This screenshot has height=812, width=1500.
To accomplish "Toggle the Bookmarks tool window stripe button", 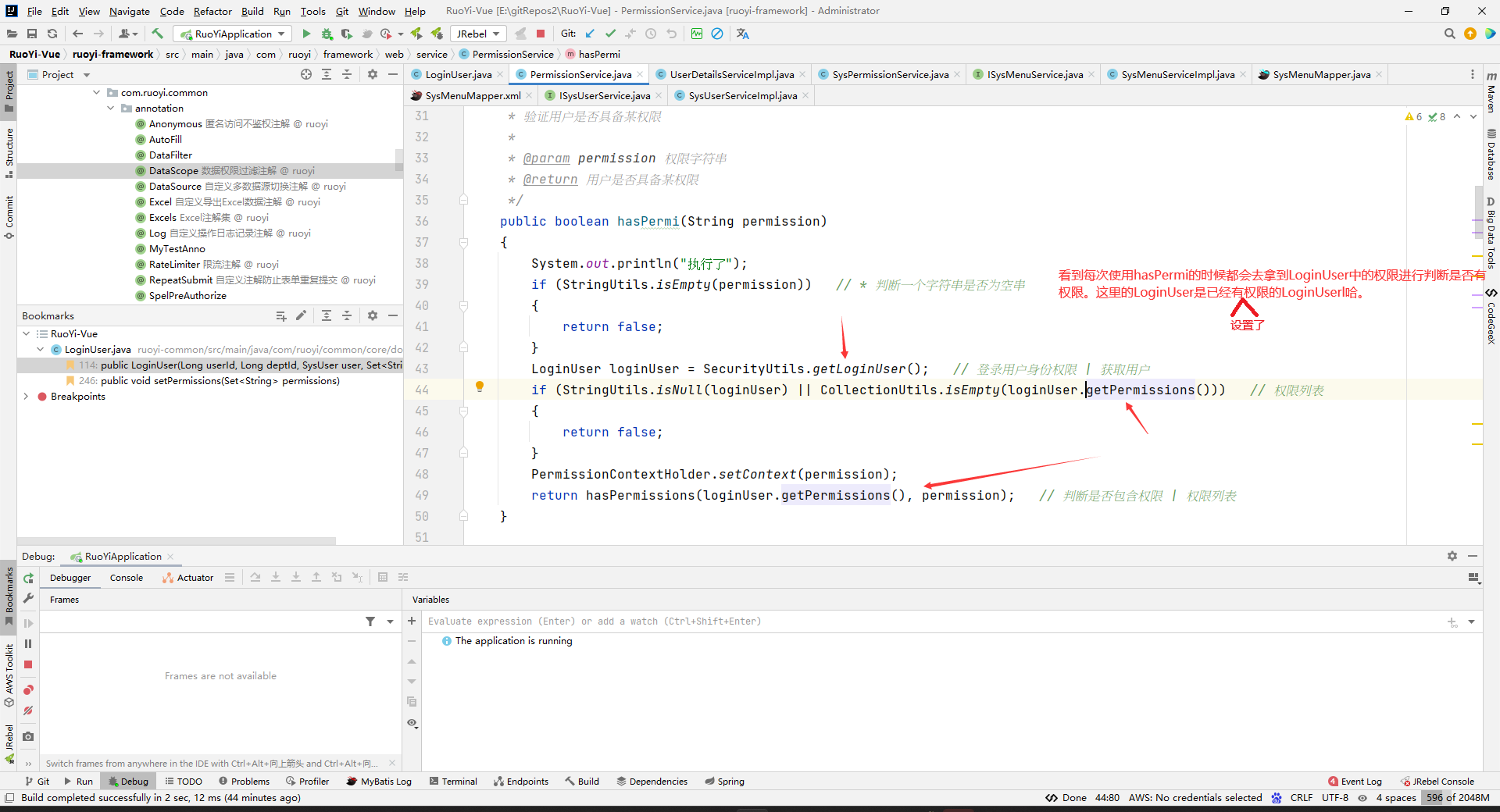I will (9, 596).
